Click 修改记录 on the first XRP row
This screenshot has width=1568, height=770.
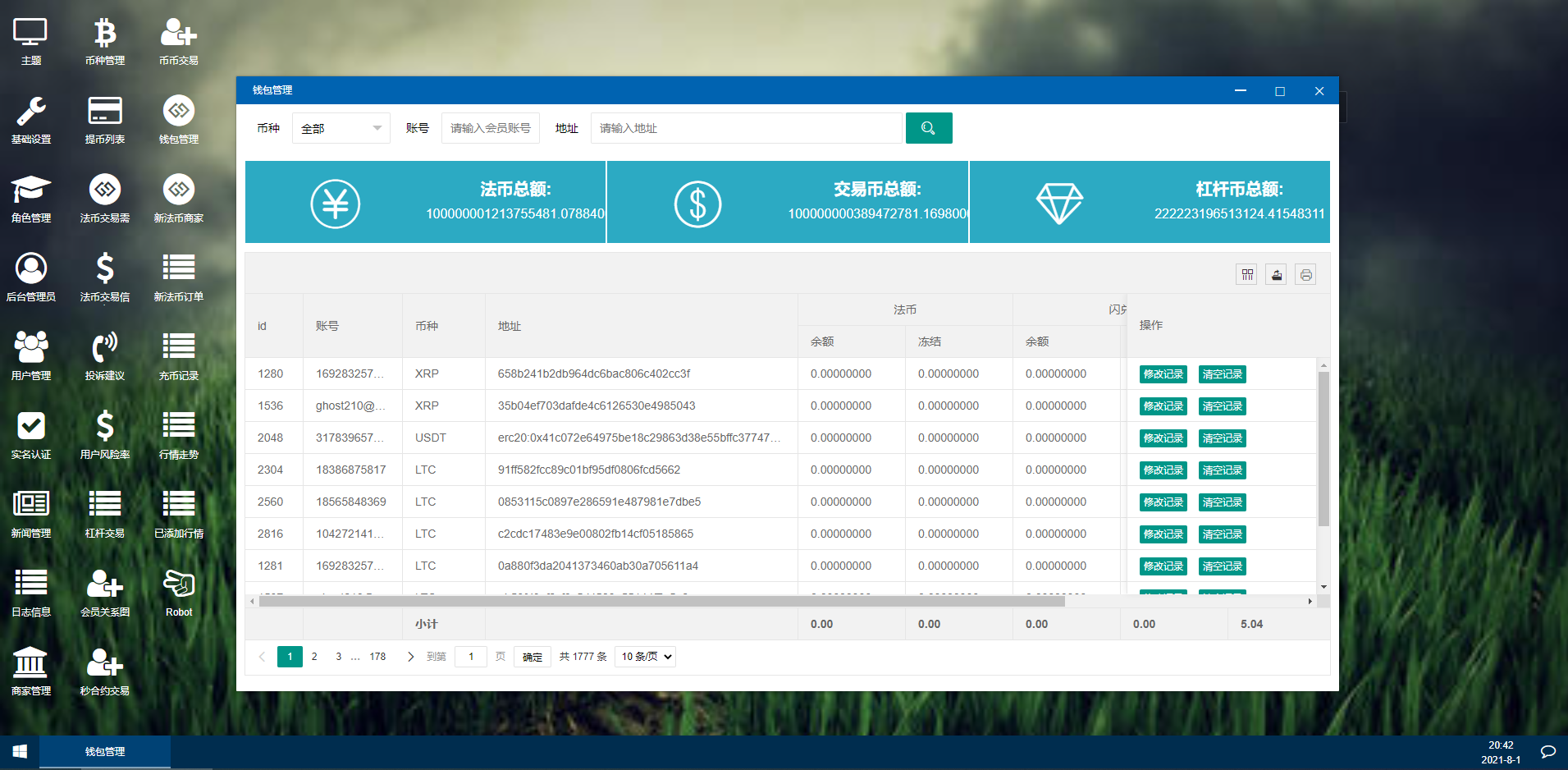coord(1163,374)
